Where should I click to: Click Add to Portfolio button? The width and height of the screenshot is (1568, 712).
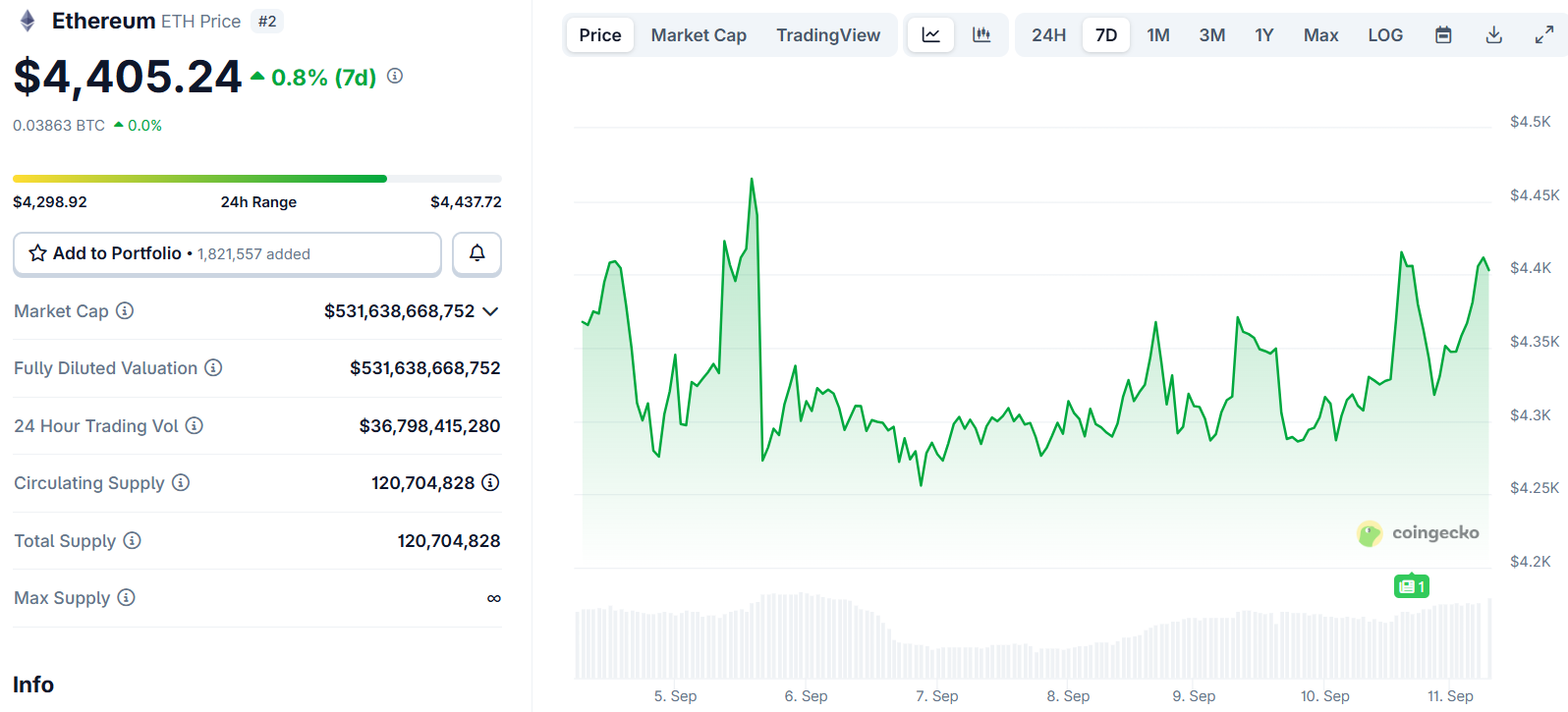(x=227, y=253)
